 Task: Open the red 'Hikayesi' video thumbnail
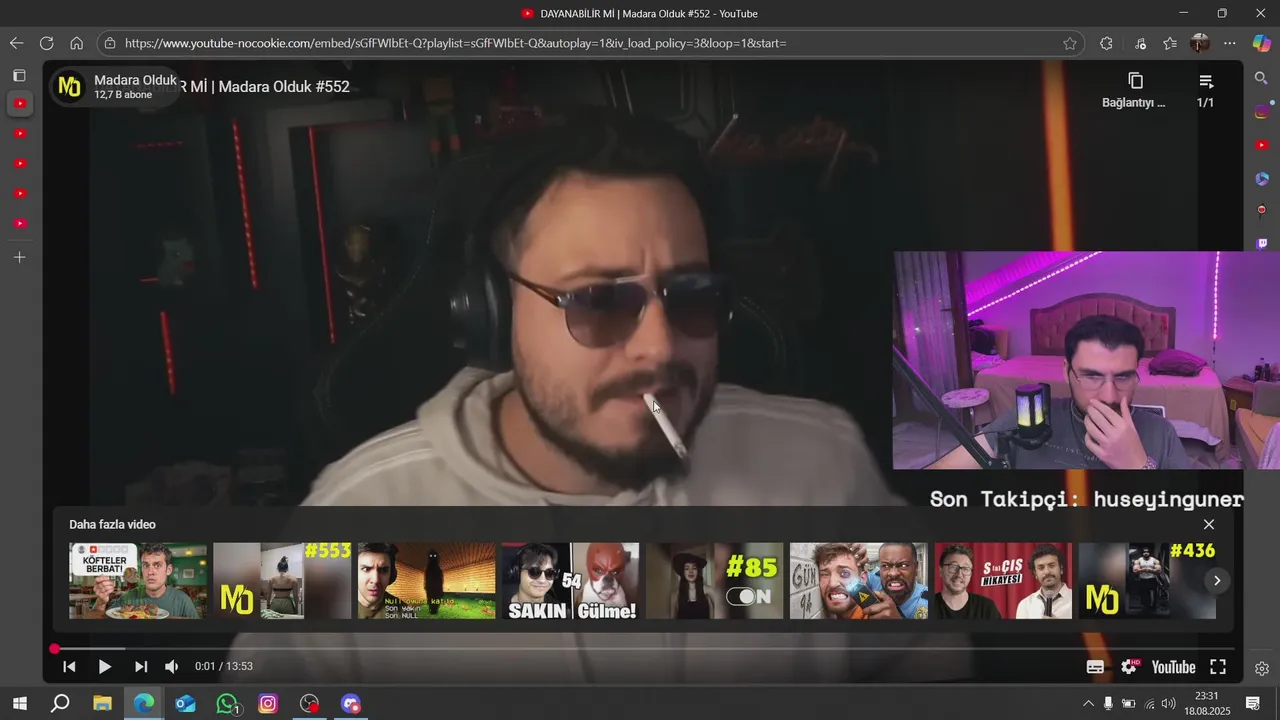[1003, 581]
